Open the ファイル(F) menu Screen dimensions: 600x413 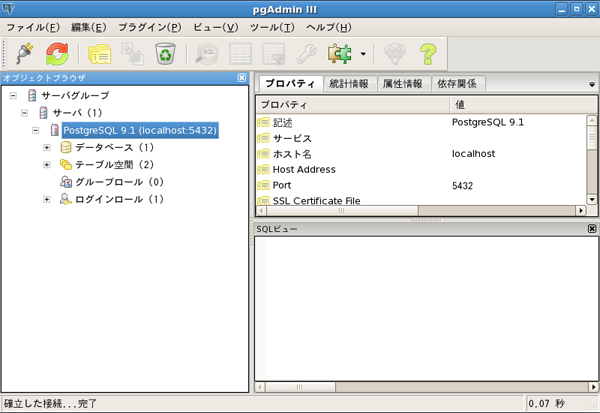click(x=33, y=28)
